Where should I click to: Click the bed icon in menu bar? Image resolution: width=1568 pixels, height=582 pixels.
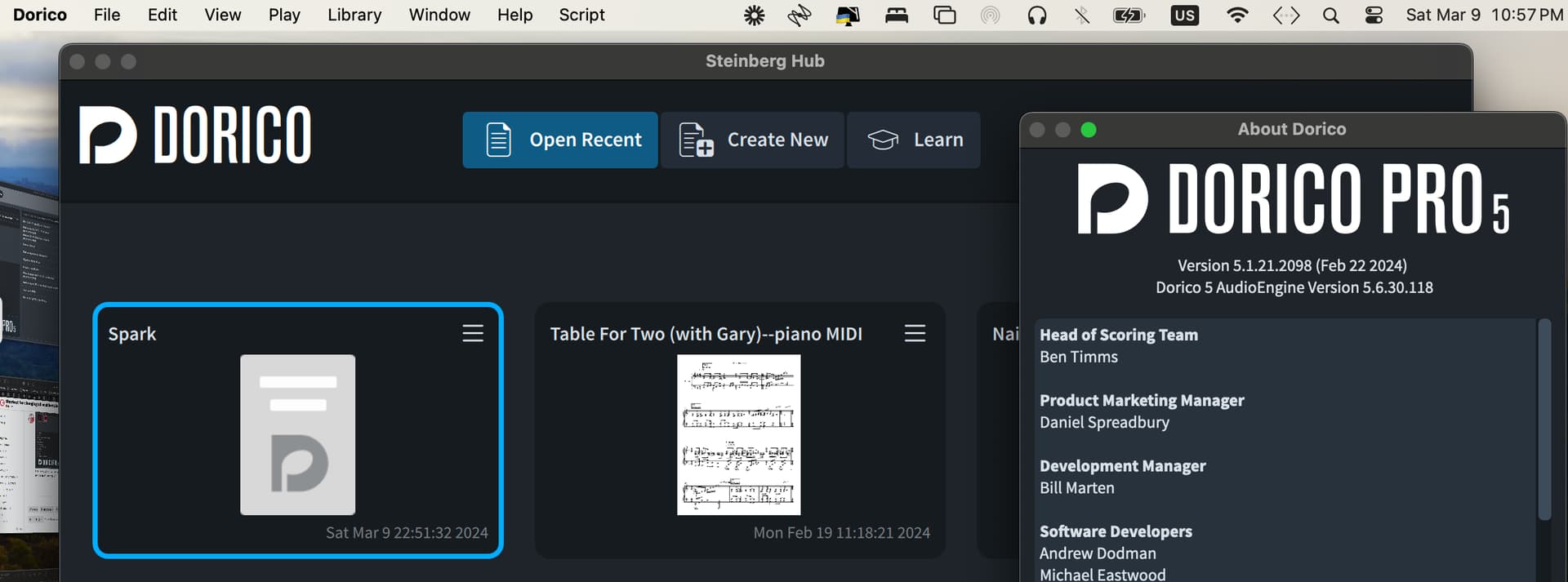897,15
